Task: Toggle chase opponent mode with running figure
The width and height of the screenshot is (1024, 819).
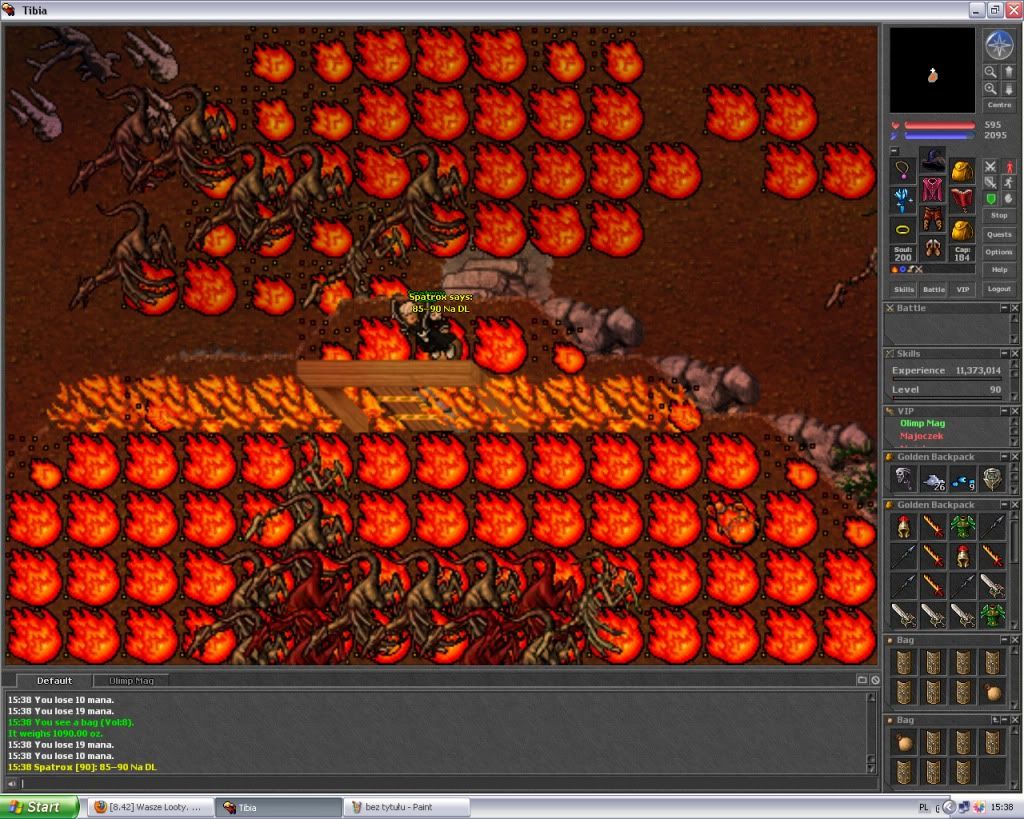Action: [1008, 183]
